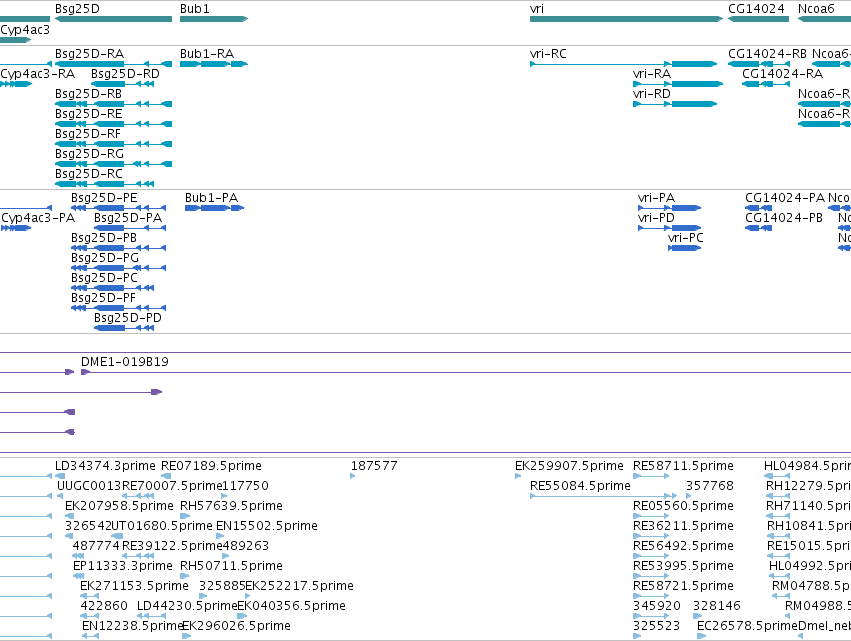Select EST EK296026.5prime
Viewport: 851px width, 641px height.
[186, 636]
